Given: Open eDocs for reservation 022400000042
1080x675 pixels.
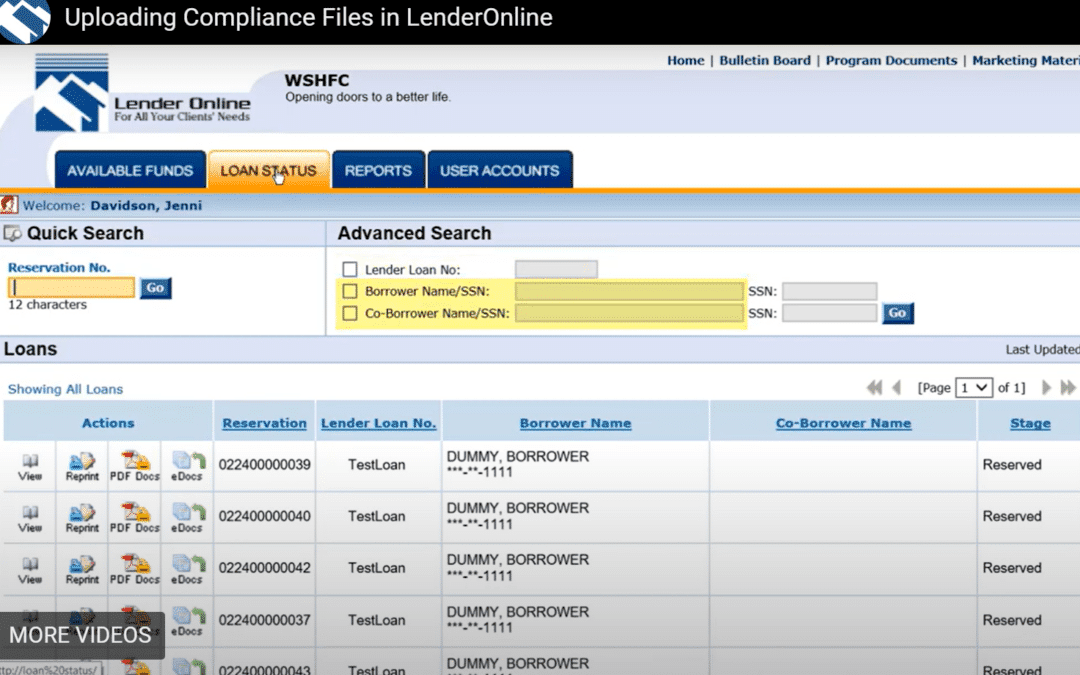Looking at the screenshot, I should tap(187, 570).
